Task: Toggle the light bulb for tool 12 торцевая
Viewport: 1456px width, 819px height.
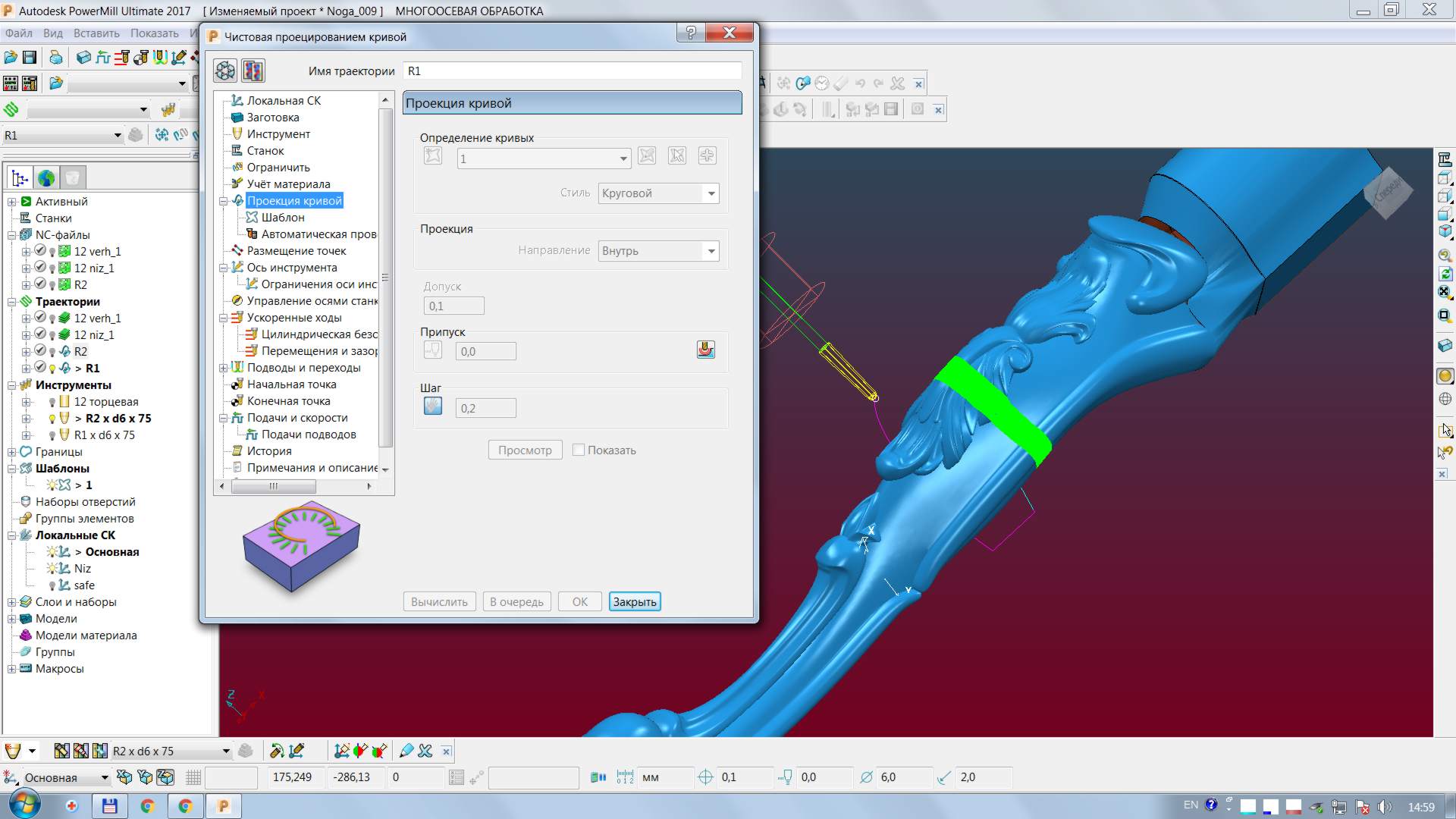Action: 52,402
